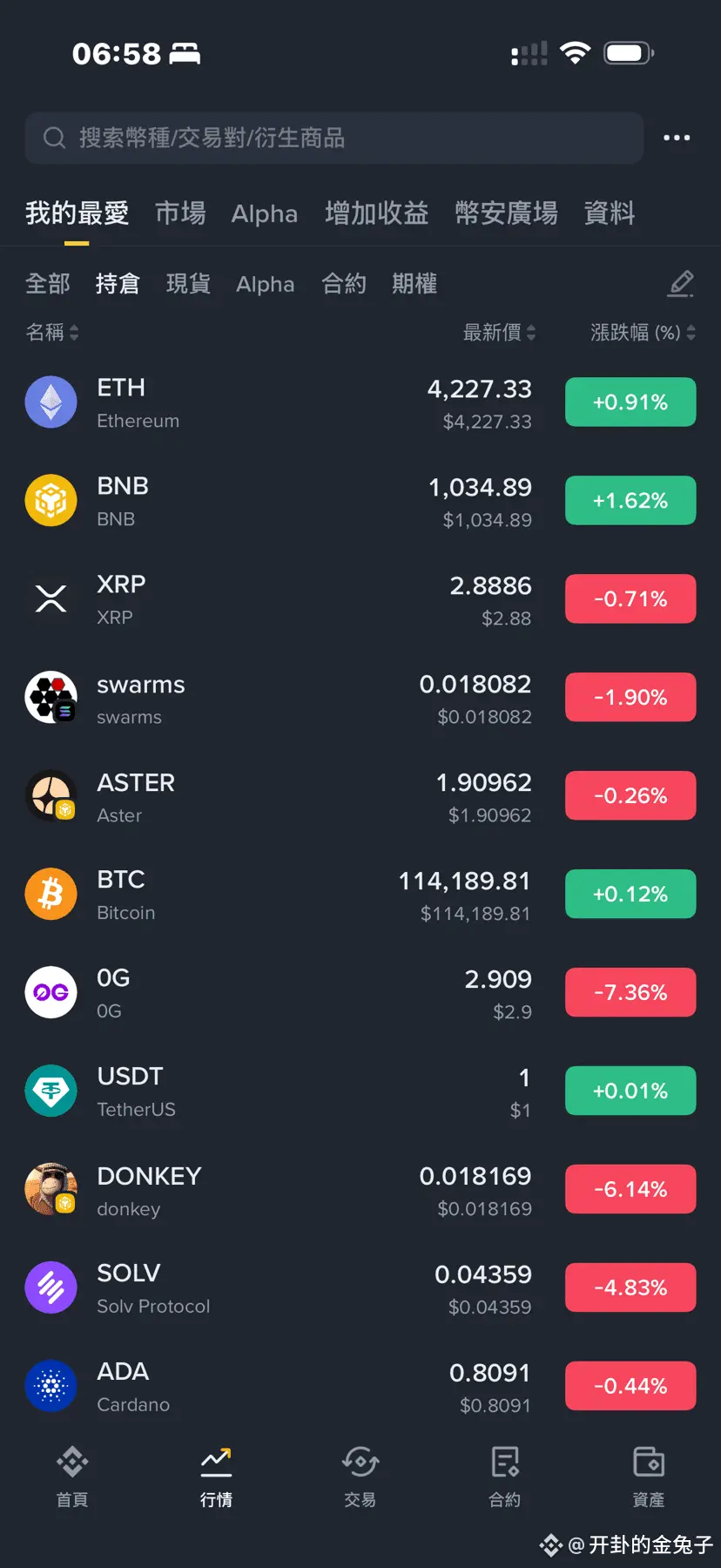This screenshot has height=1568, width=721.
Task: Open the three-dot more options menu
Action: [x=677, y=138]
